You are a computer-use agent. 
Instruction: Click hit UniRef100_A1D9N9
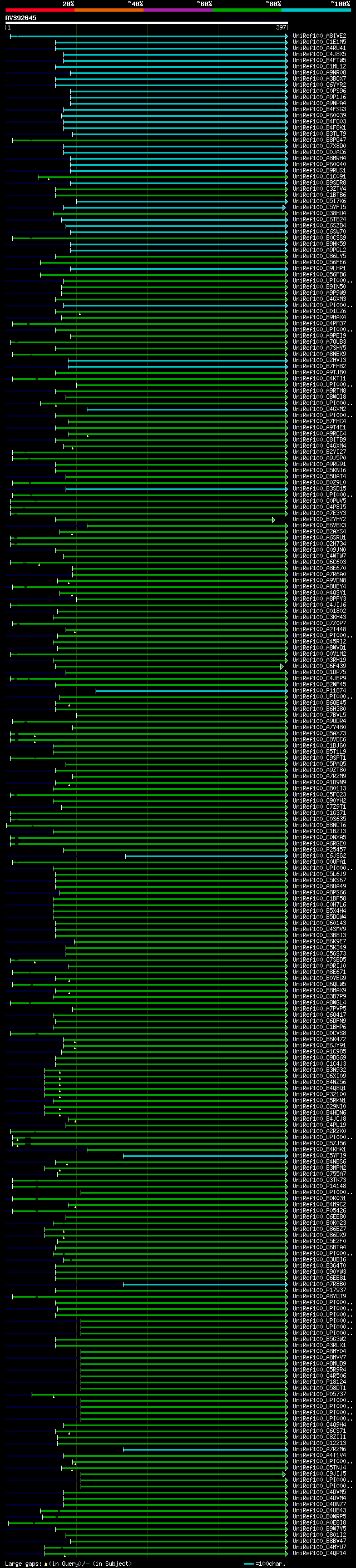coord(319,783)
